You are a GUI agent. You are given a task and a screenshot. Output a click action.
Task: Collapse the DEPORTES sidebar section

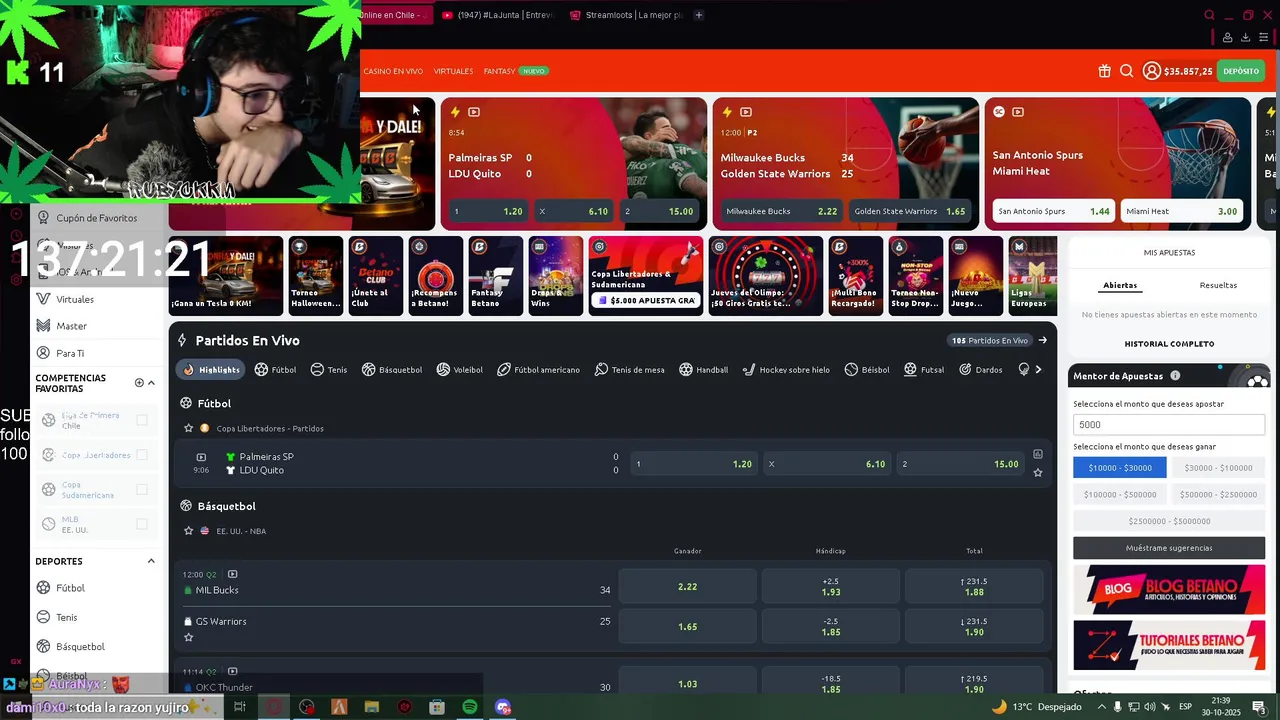[x=151, y=561]
